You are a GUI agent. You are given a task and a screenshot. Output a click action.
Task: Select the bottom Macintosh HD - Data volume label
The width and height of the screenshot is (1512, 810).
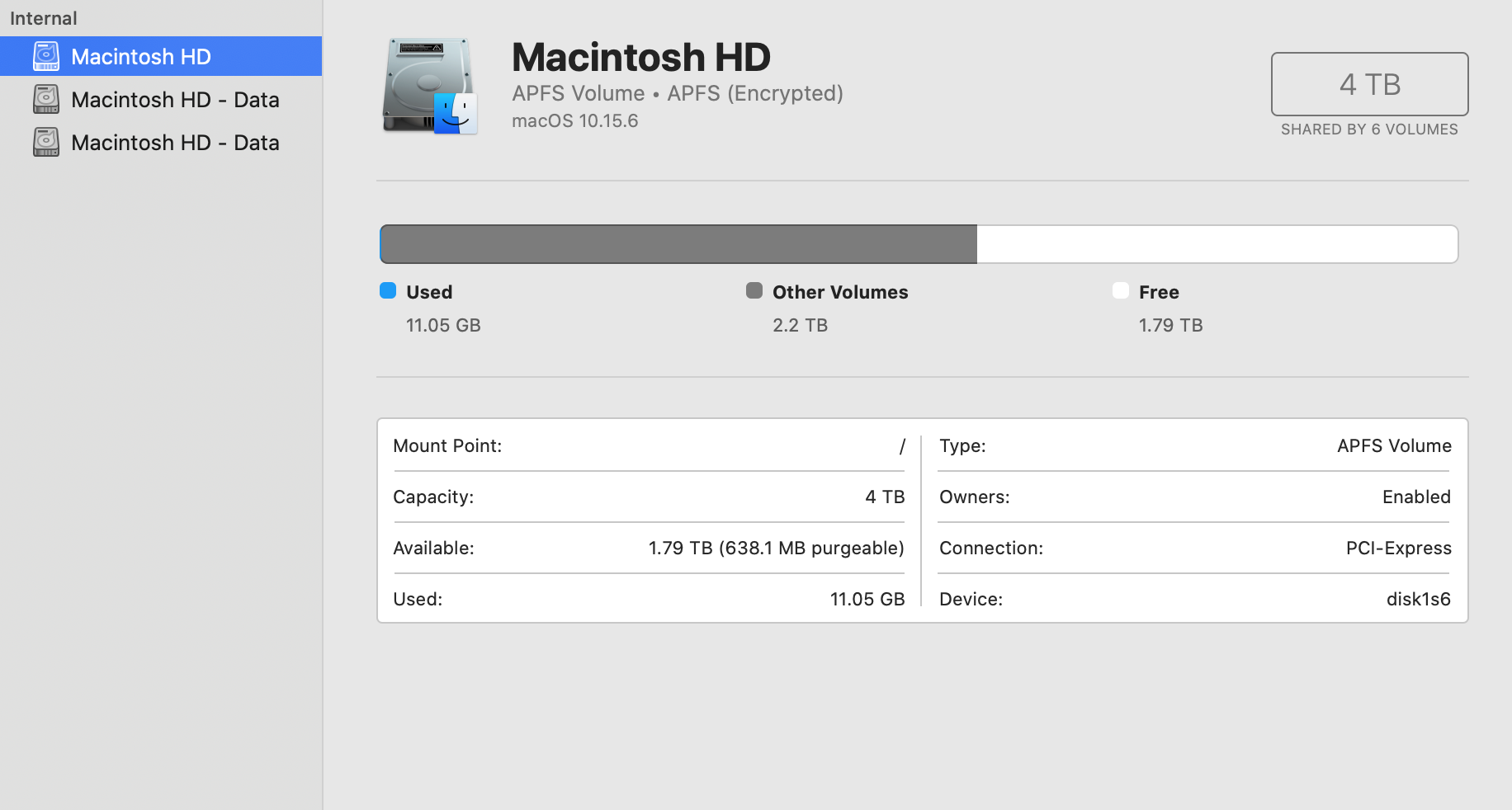[x=175, y=142]
